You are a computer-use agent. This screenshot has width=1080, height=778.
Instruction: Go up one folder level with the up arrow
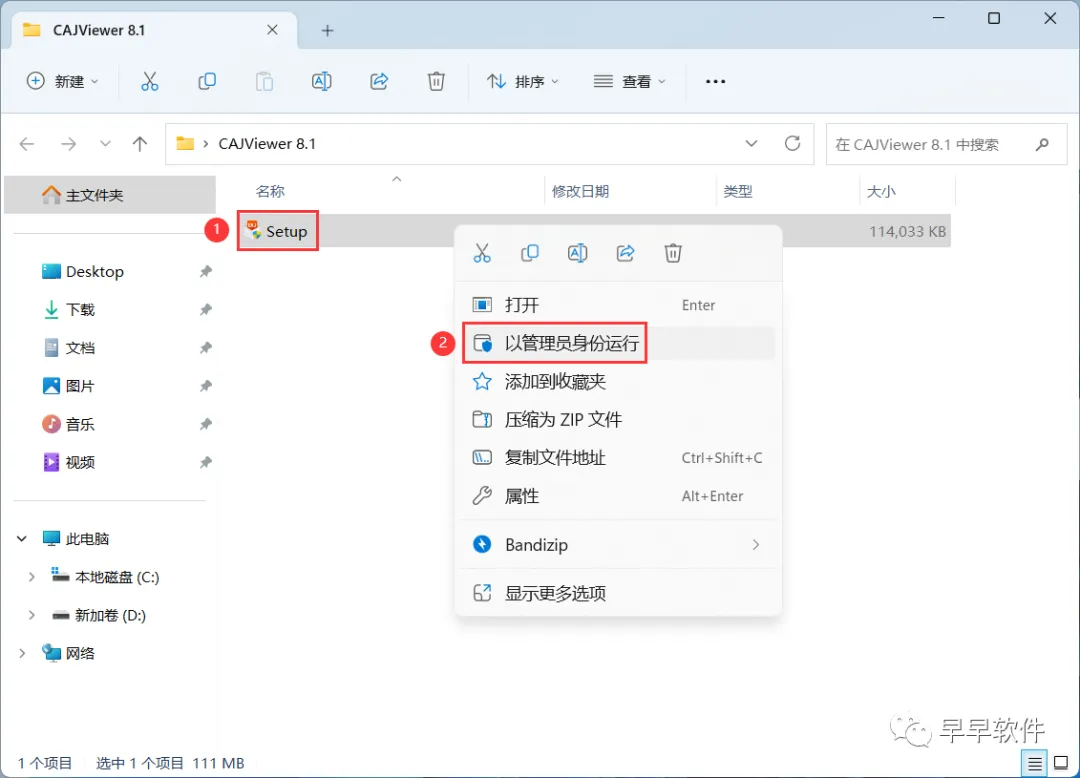coord(140,144)
